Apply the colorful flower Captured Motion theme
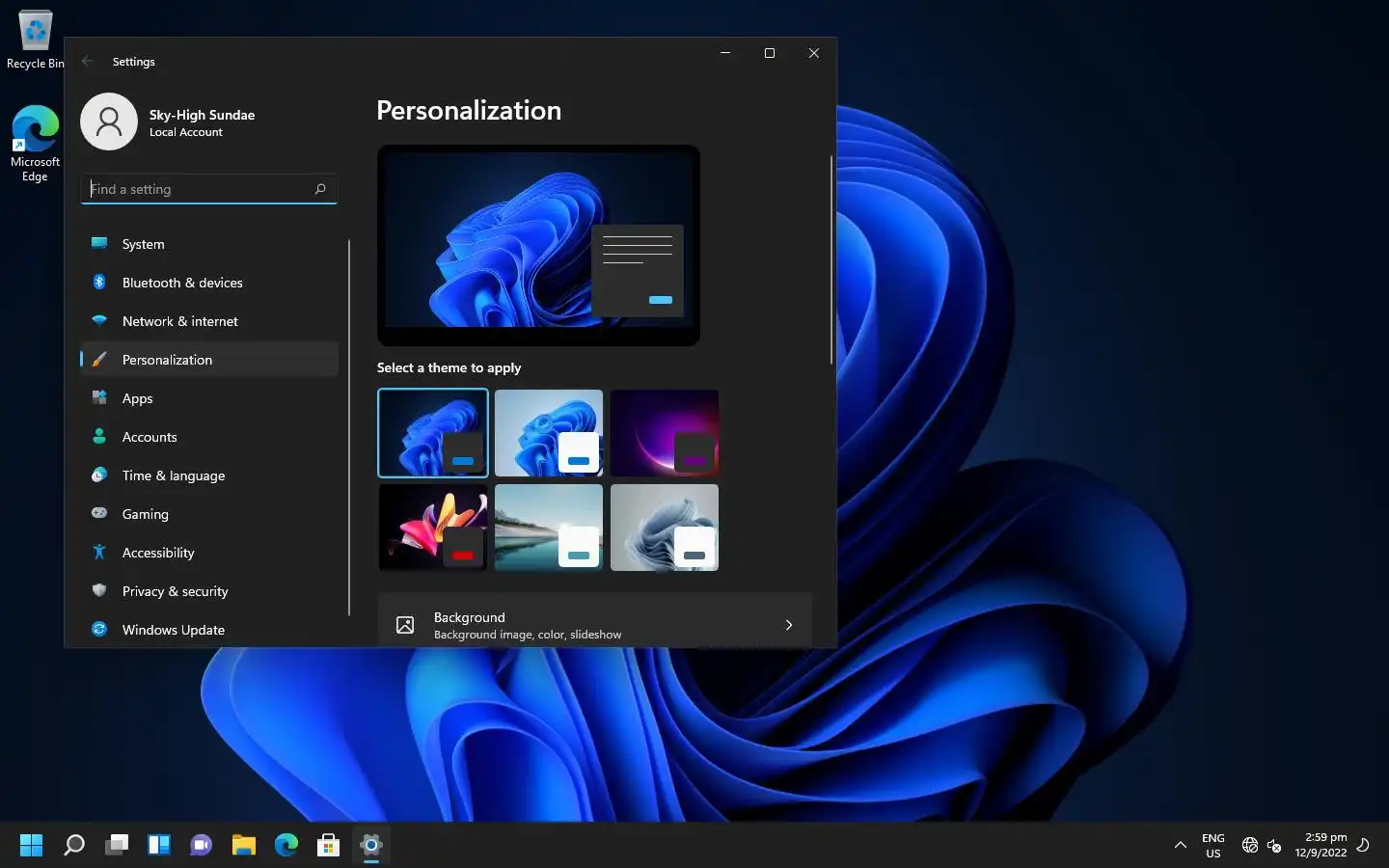 tap(433, 528)
